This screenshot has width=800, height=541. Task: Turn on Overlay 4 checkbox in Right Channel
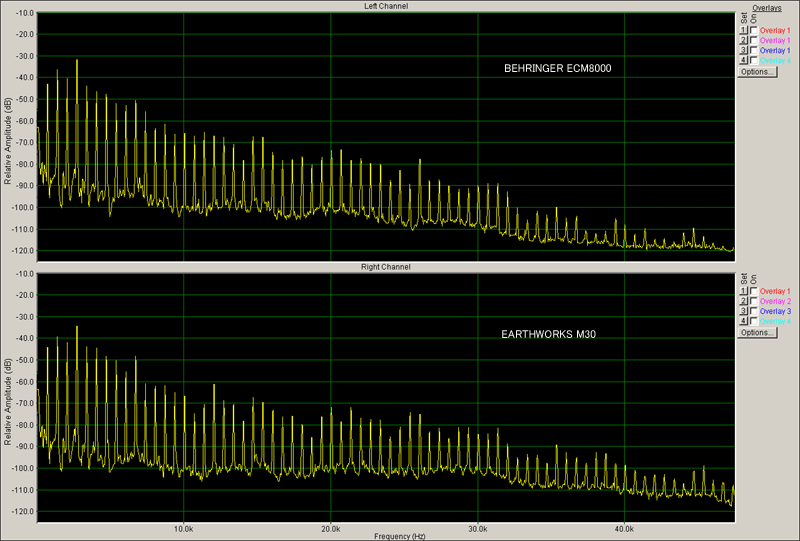coord(754,321)
